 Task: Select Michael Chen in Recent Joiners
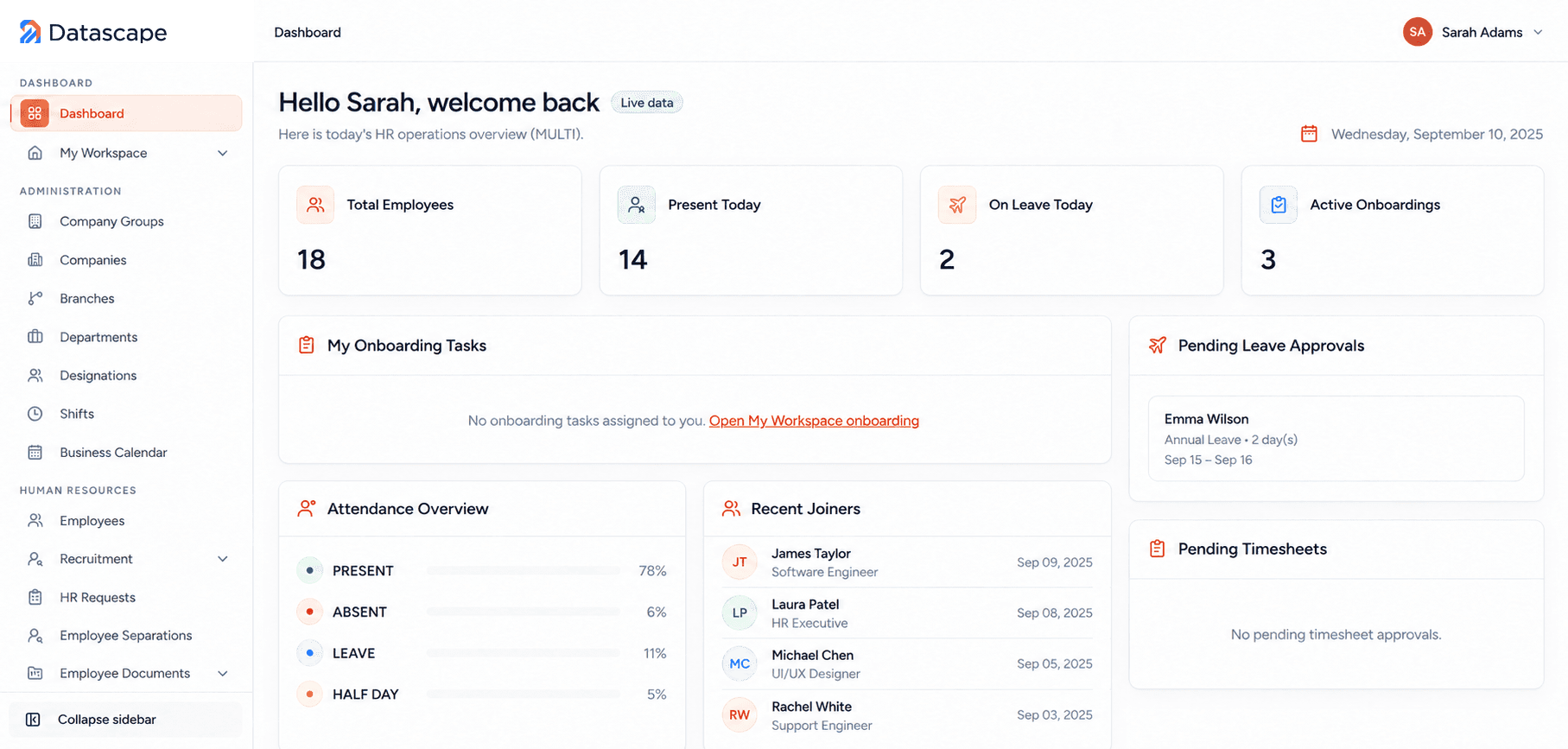click(x=907, y=664)
